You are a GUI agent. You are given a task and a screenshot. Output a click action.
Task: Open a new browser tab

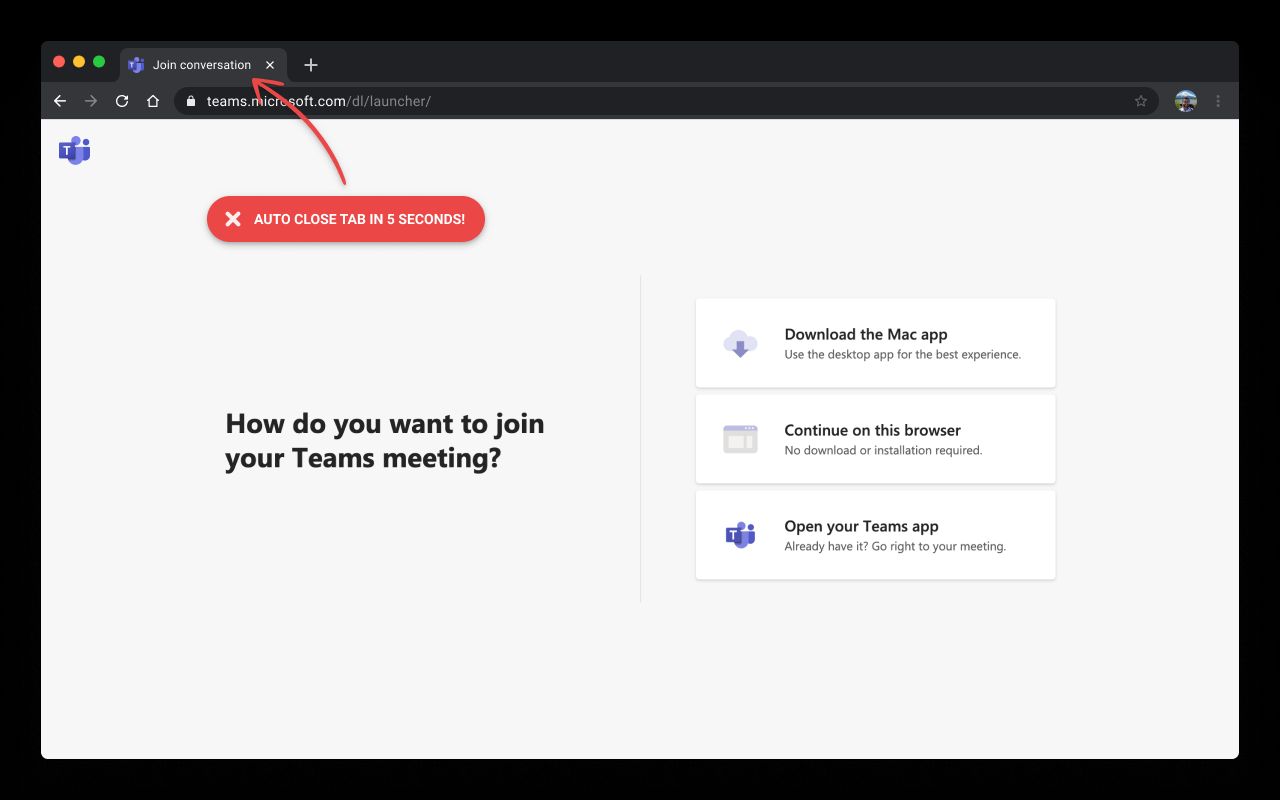(x=311, y=65)
